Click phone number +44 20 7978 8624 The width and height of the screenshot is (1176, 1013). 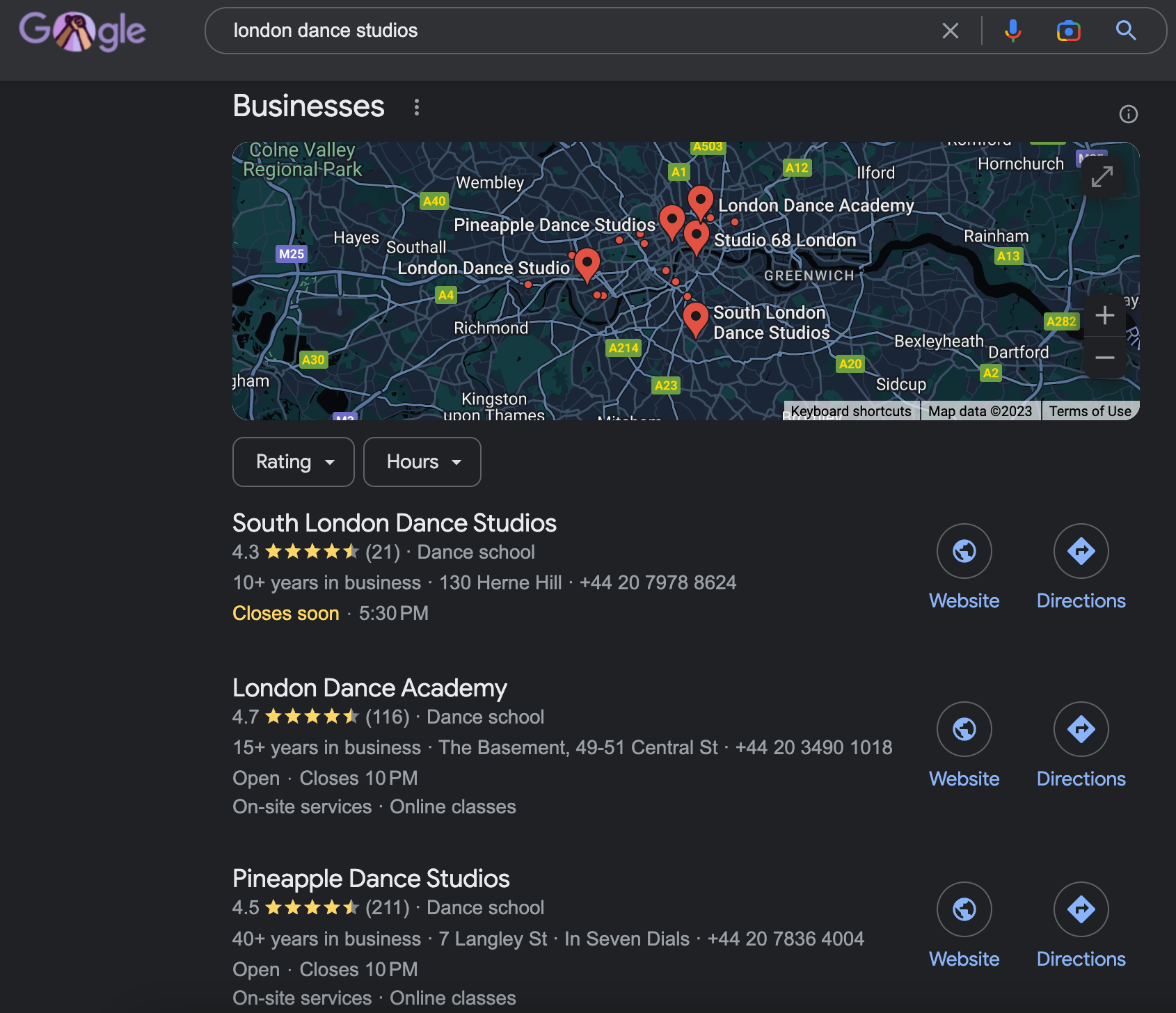(658, 582)
